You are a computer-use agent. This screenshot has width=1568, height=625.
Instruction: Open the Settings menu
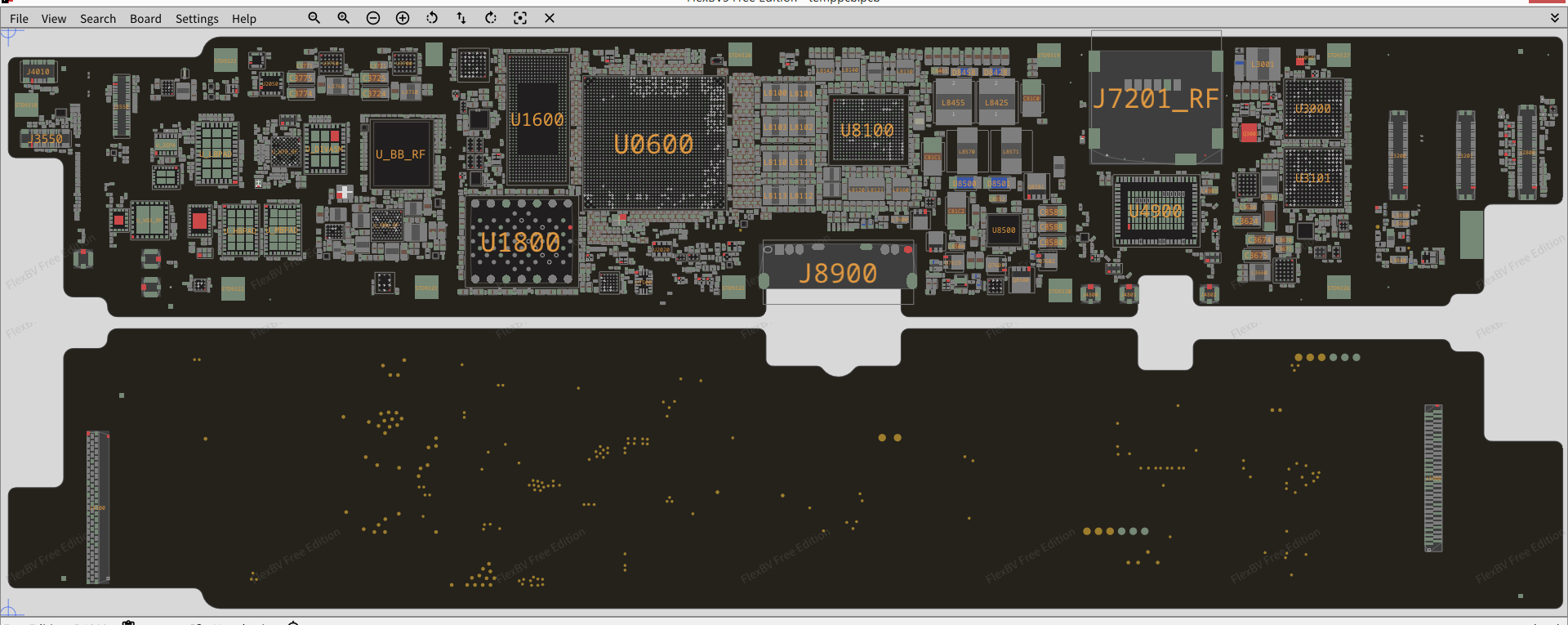coord(197,19)
